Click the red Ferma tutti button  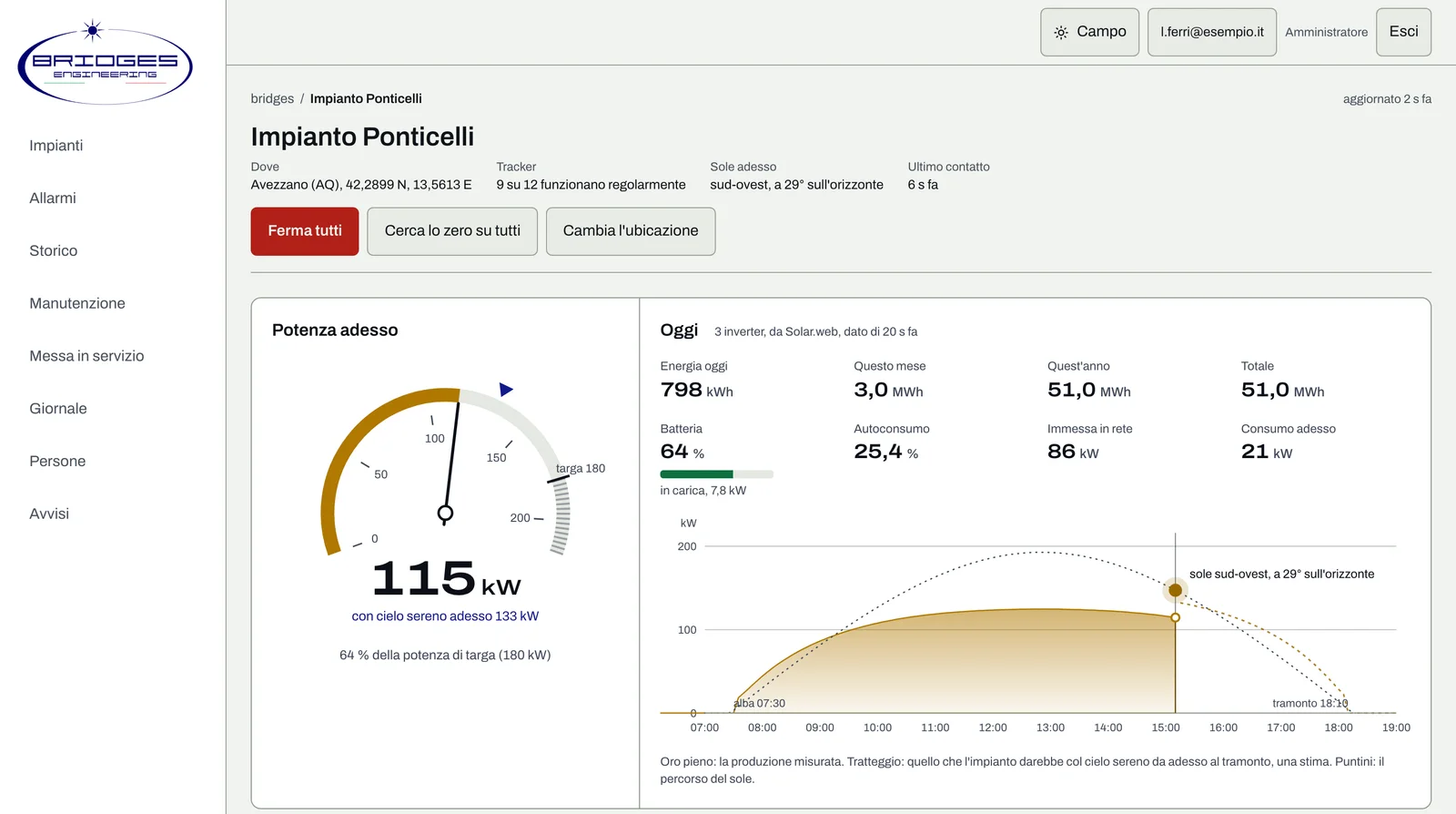305,231
